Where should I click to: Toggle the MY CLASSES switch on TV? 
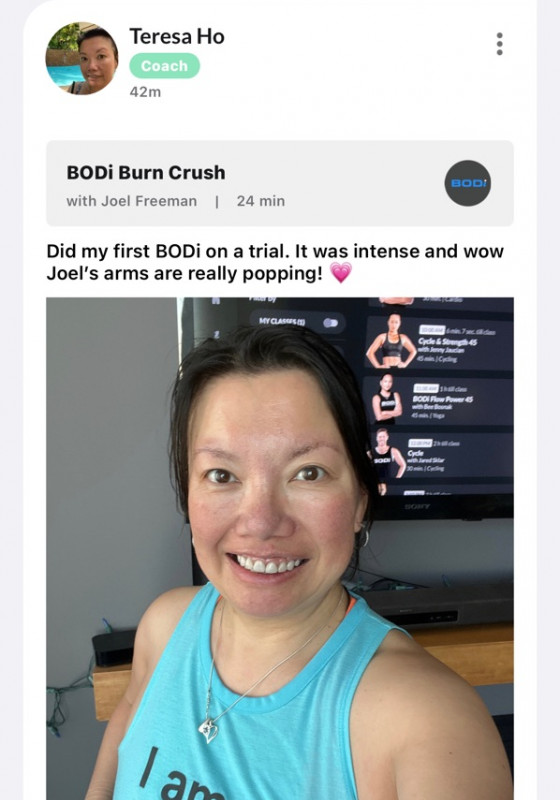tap(330, 323)
